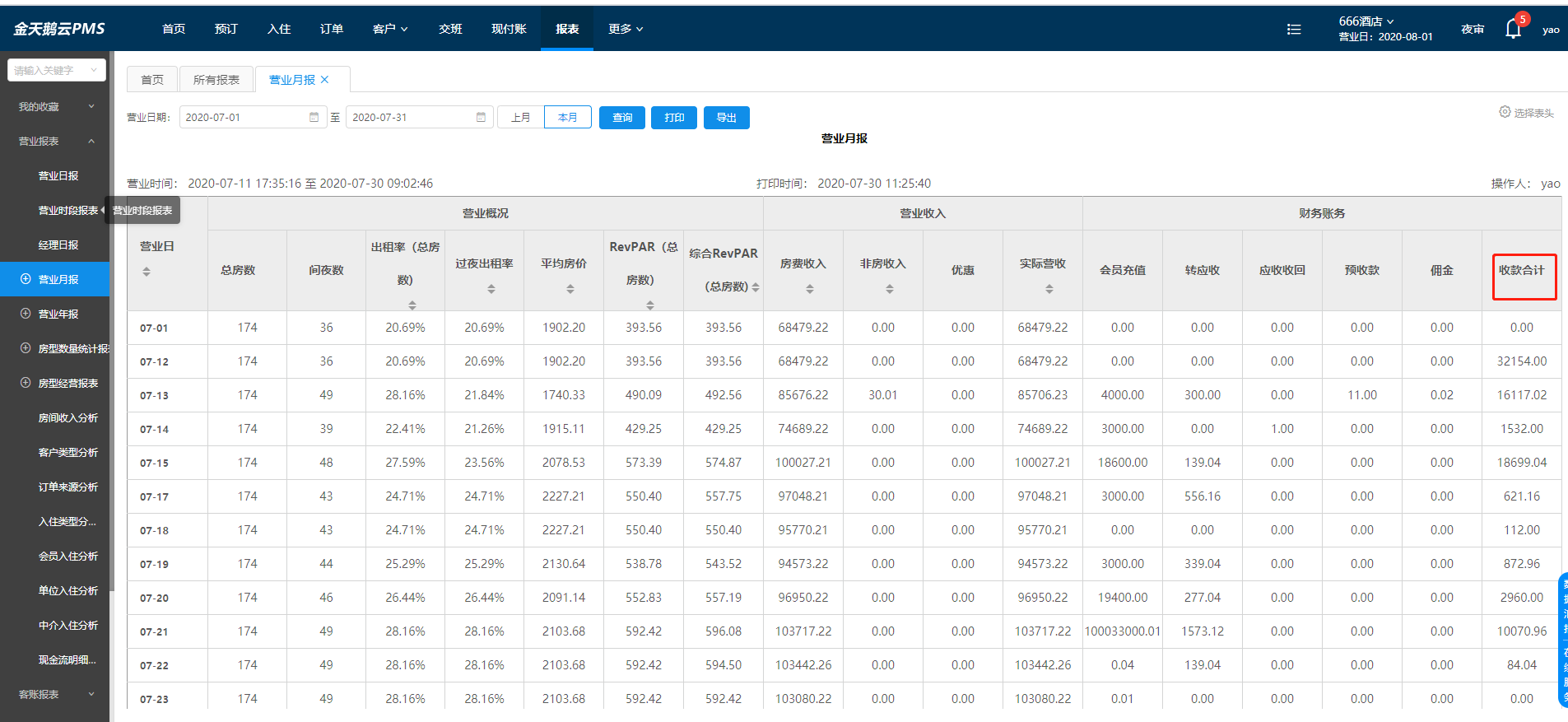Collapse 营业报表 section in sidebar

[x=54, y=141]
